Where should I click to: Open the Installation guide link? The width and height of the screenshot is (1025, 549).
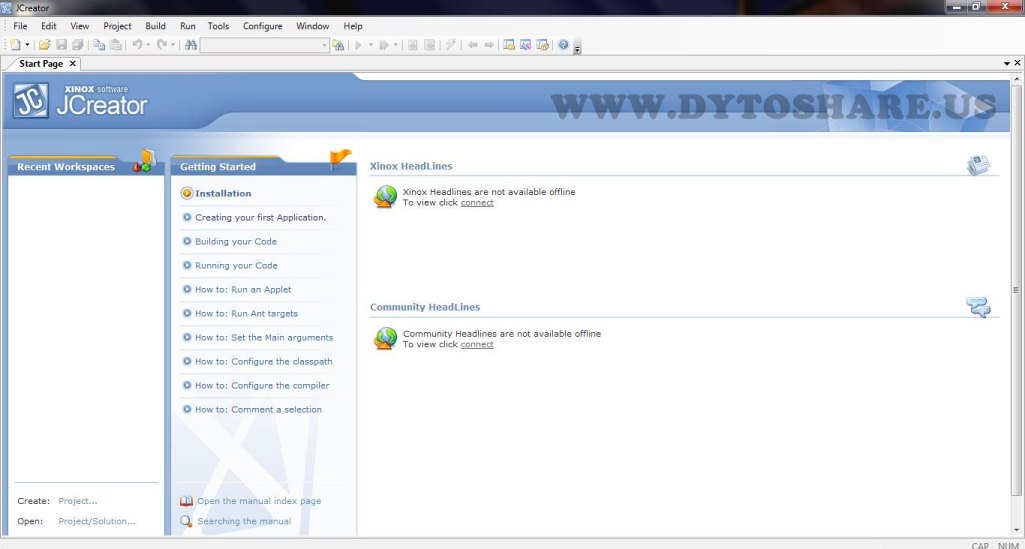coord(223,193)
